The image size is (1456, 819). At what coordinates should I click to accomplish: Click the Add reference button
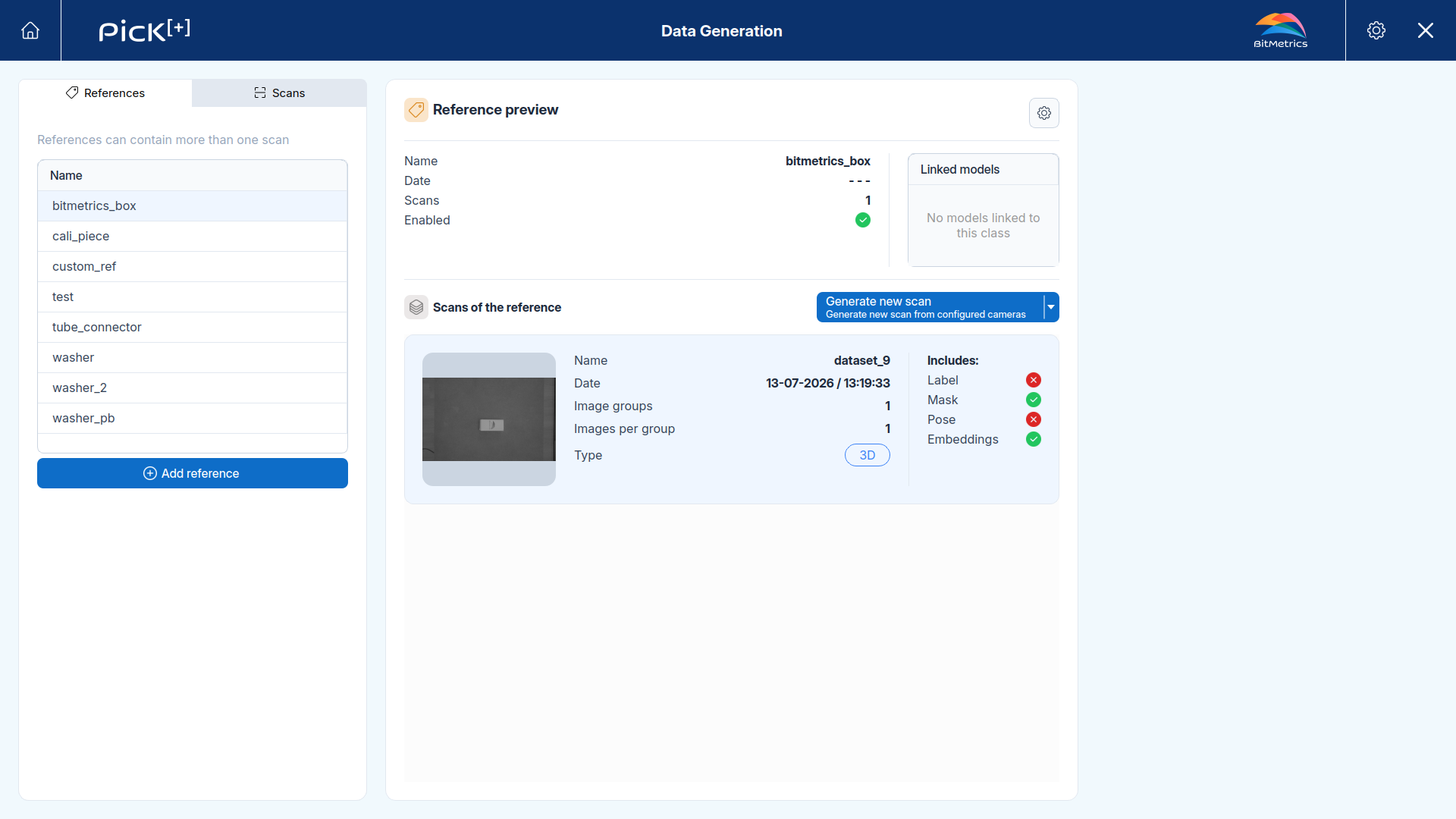coord(193,473)
